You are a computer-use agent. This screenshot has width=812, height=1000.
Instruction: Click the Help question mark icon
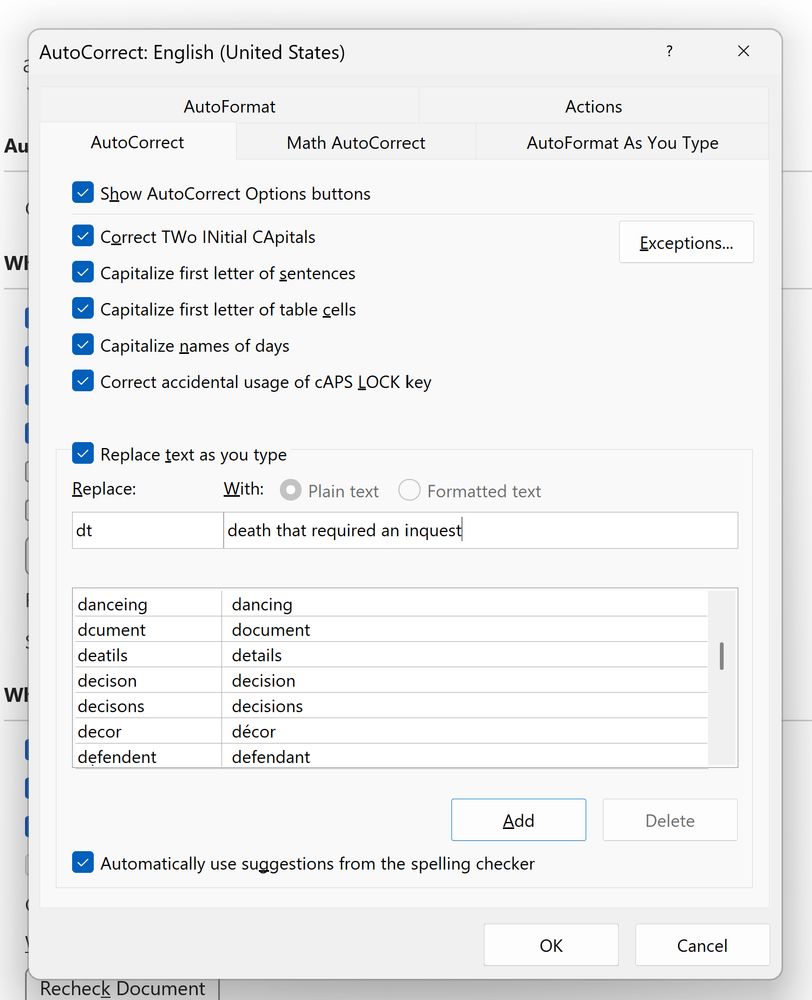[x=669, y=52]
